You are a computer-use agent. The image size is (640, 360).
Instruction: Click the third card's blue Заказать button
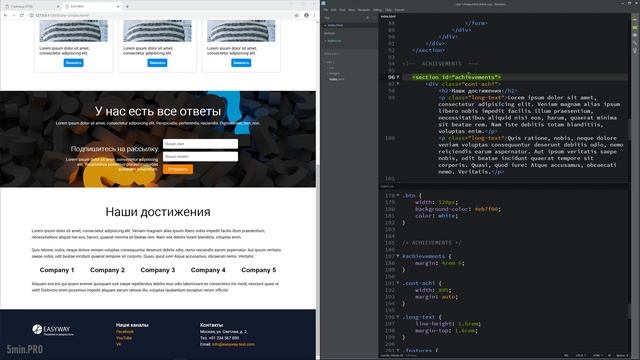click(x=241, y=63)
